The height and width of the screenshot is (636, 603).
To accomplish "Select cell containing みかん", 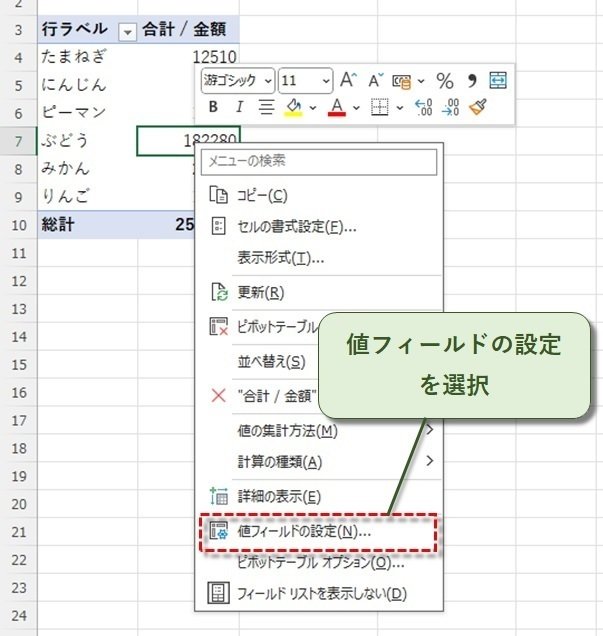I will (x=88, y=169).
